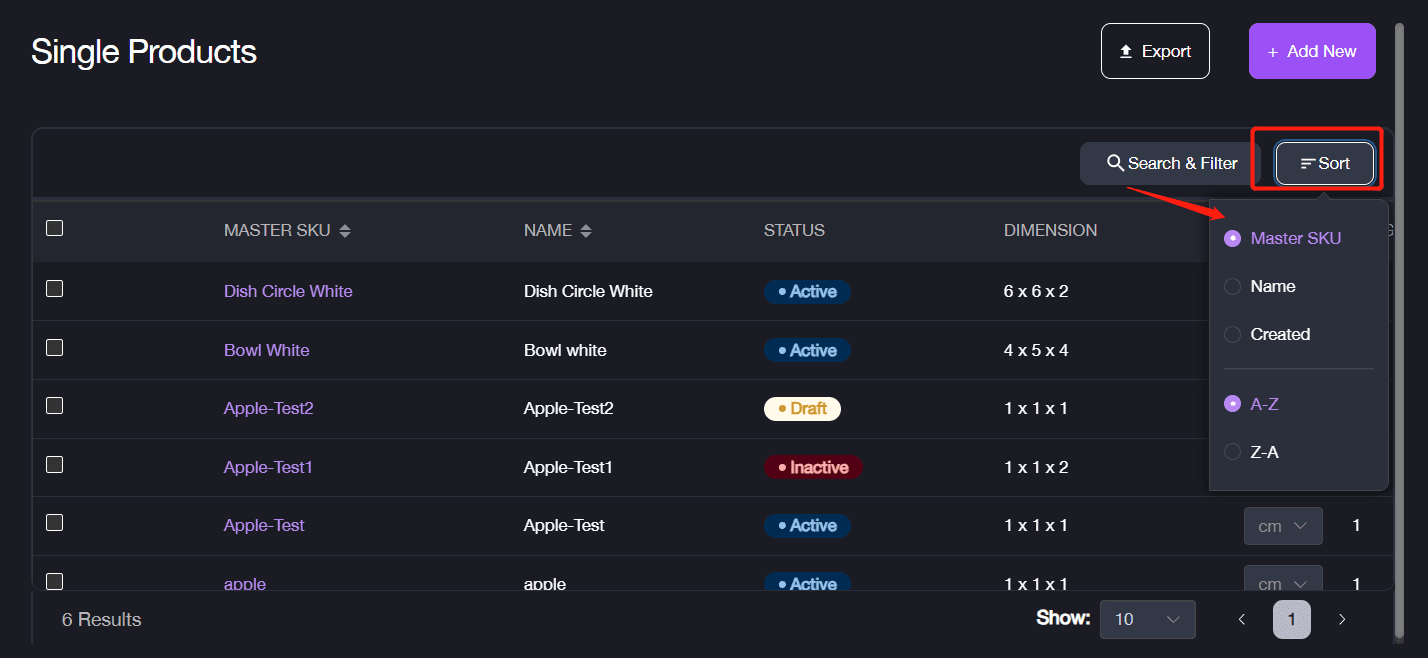The height and width of the screenshot is (658, 1428).
Task: Select the Created sort radio option
Action: point(1233,335)
